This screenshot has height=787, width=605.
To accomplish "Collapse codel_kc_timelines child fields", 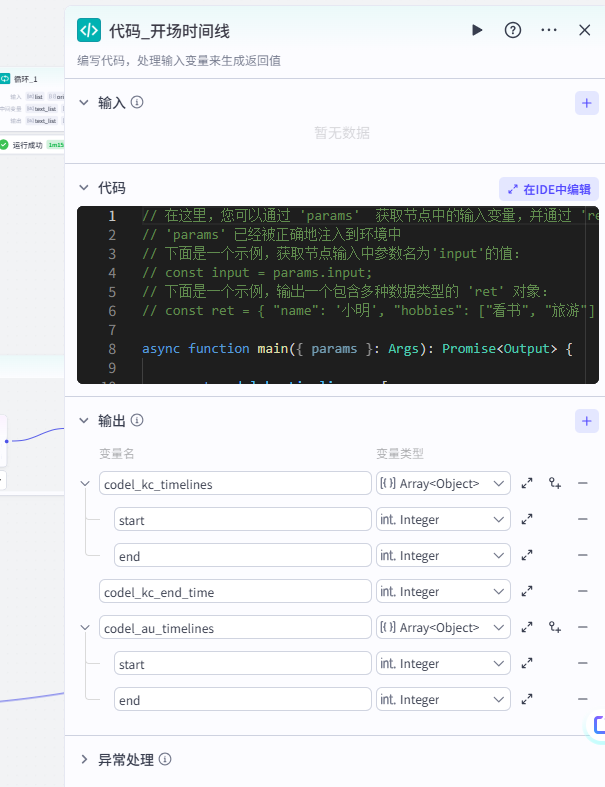I will click(x=85, y=483).
